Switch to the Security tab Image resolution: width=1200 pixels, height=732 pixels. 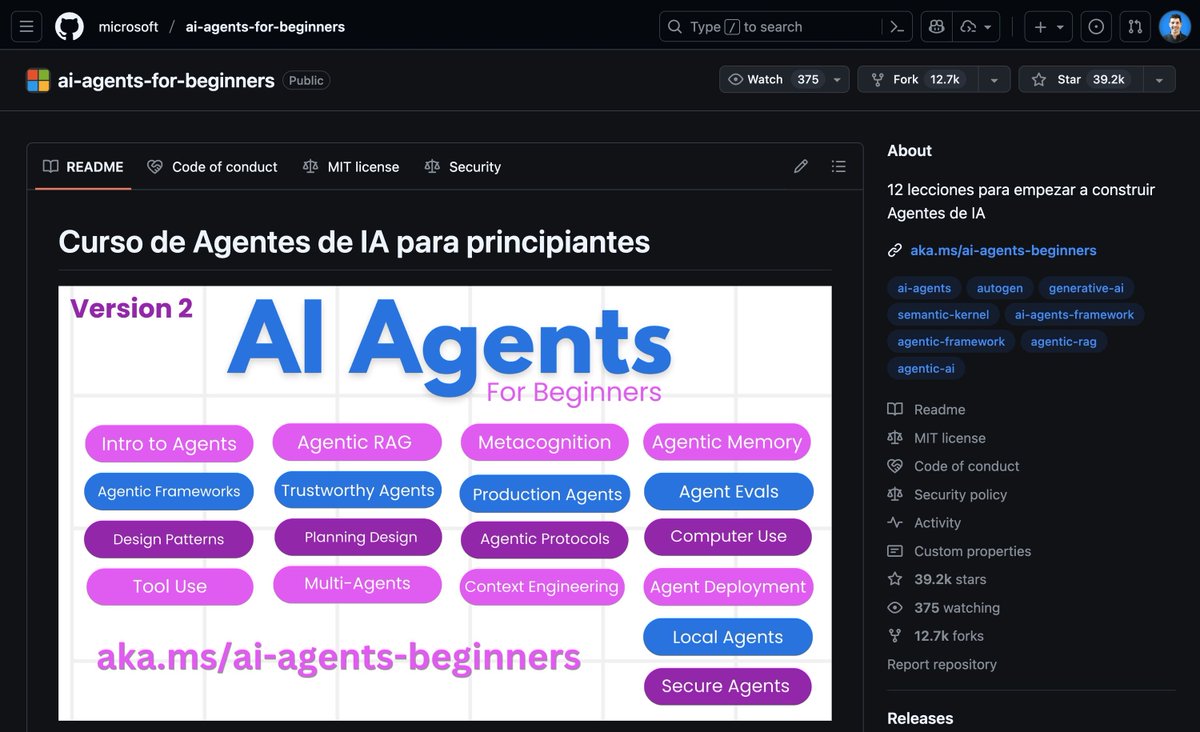coord(463,167)
